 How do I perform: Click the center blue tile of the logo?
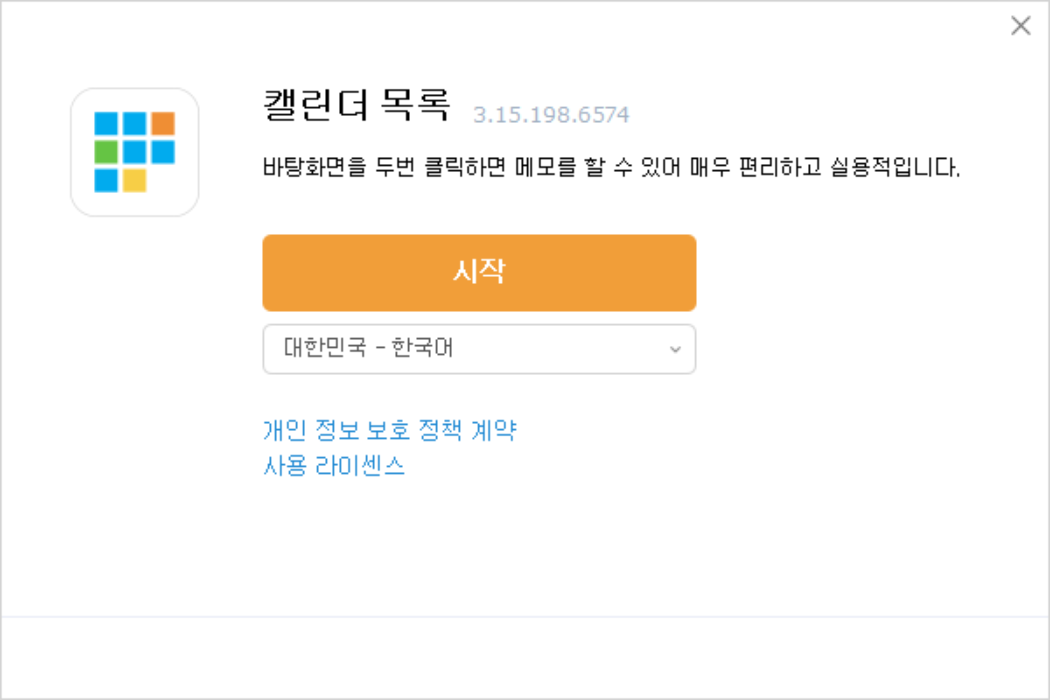click(134, 152)
